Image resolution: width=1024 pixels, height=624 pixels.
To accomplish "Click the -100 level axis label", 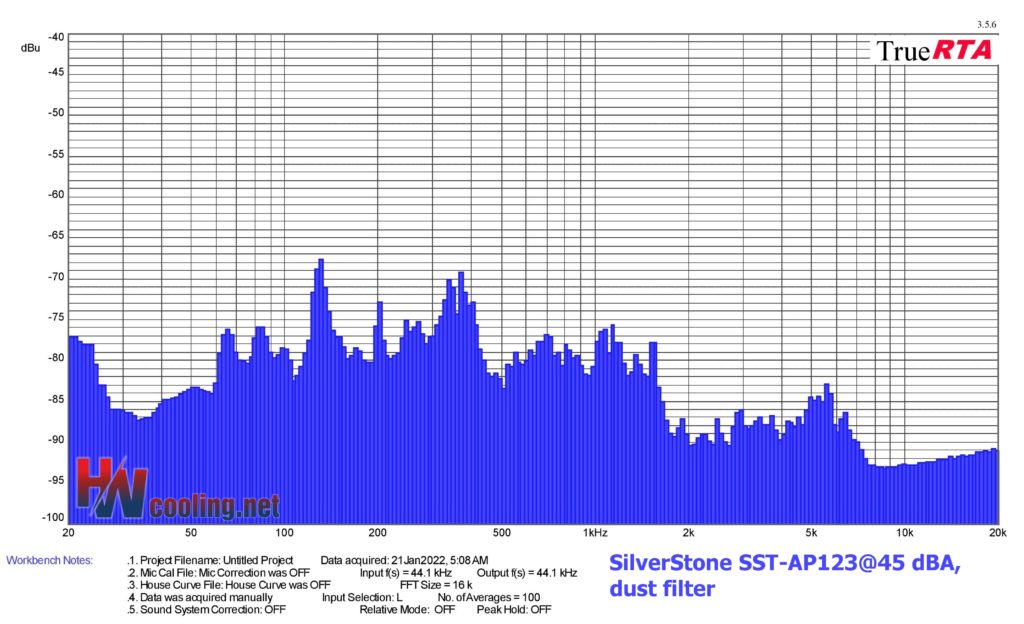I will 54,518.
